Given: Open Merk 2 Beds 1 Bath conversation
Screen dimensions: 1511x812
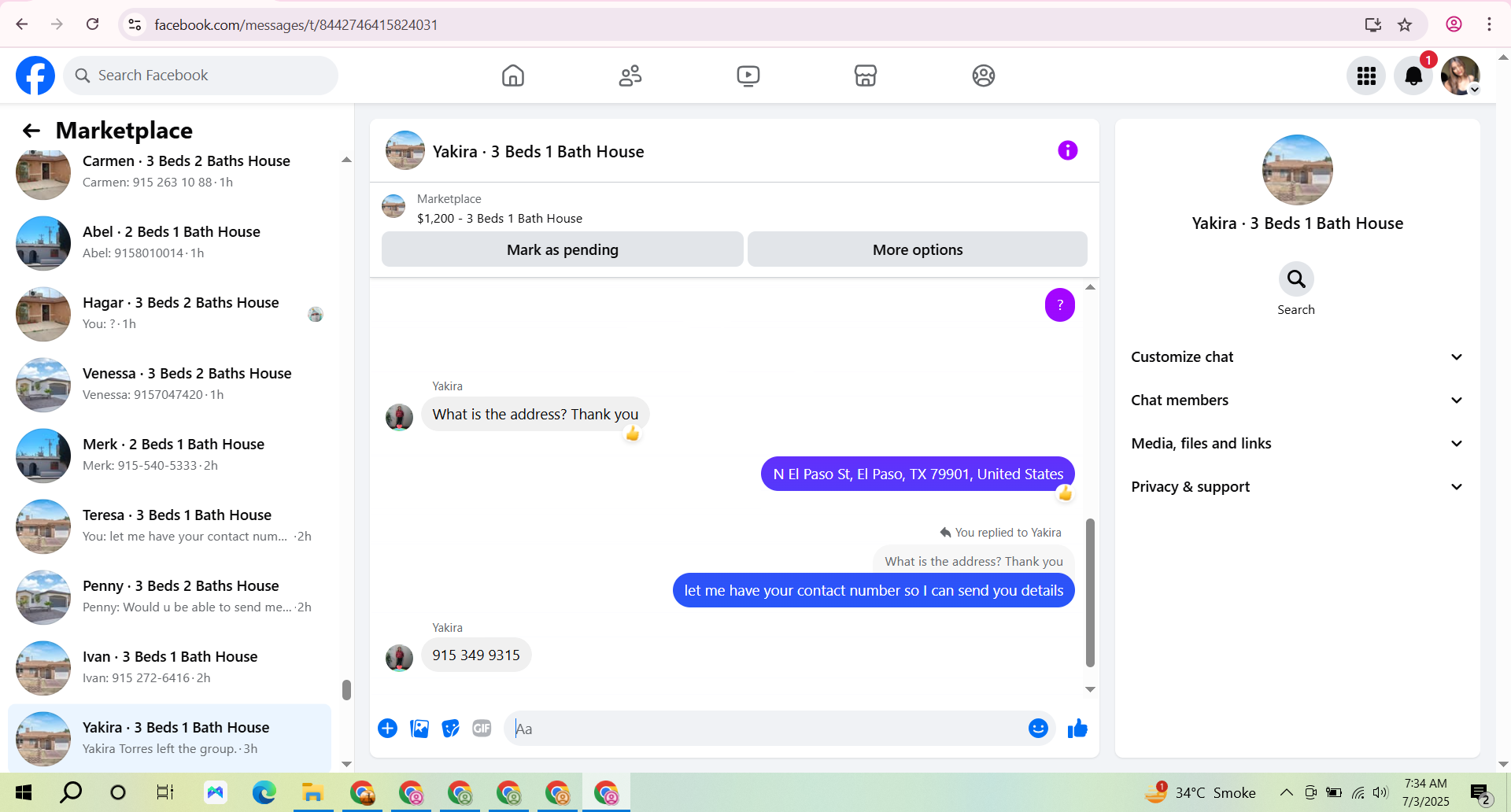Looking at the screenshot, I should point(169,455).
